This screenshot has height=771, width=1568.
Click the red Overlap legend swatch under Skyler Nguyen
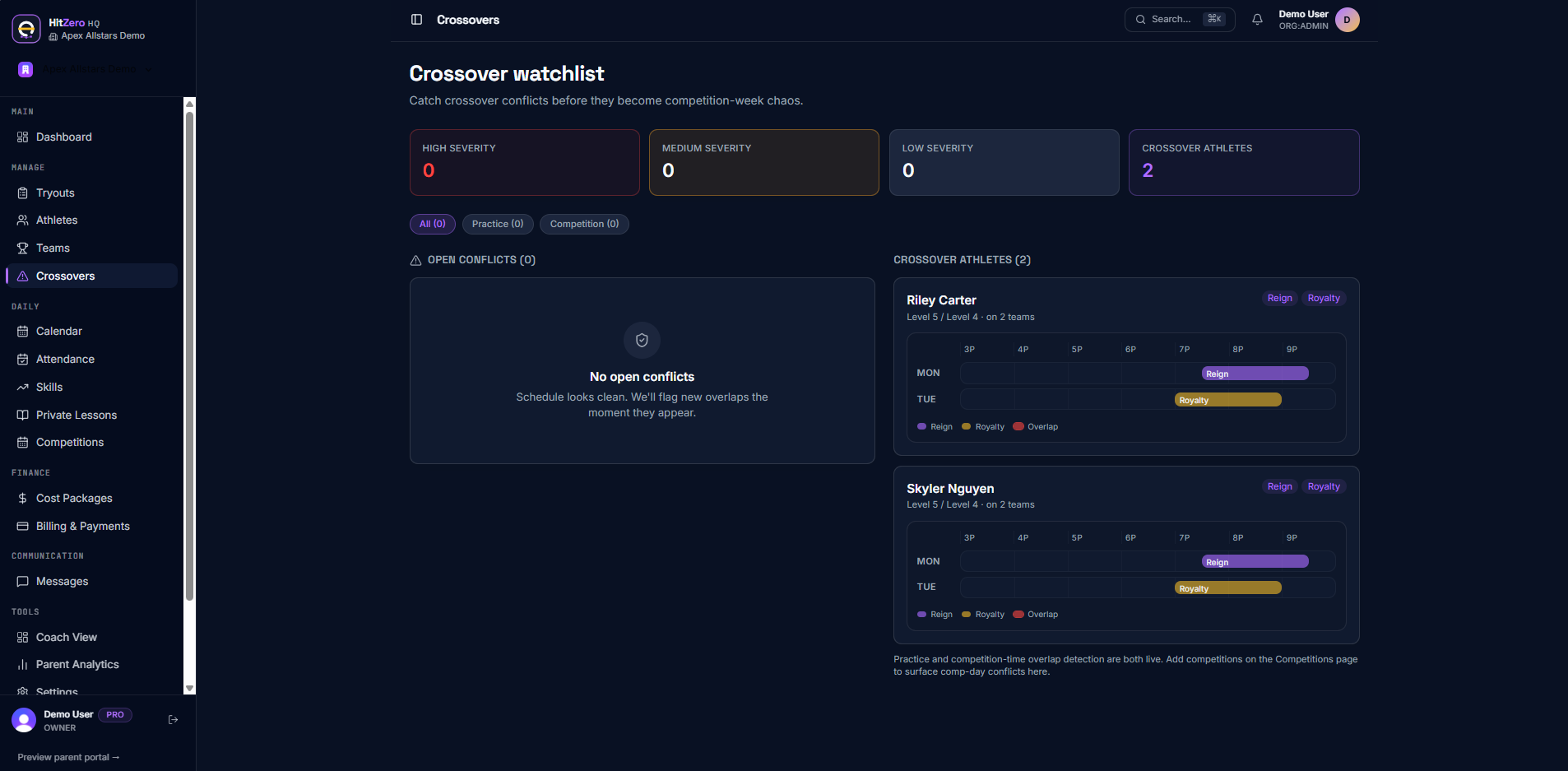(x=1018, y=615)
